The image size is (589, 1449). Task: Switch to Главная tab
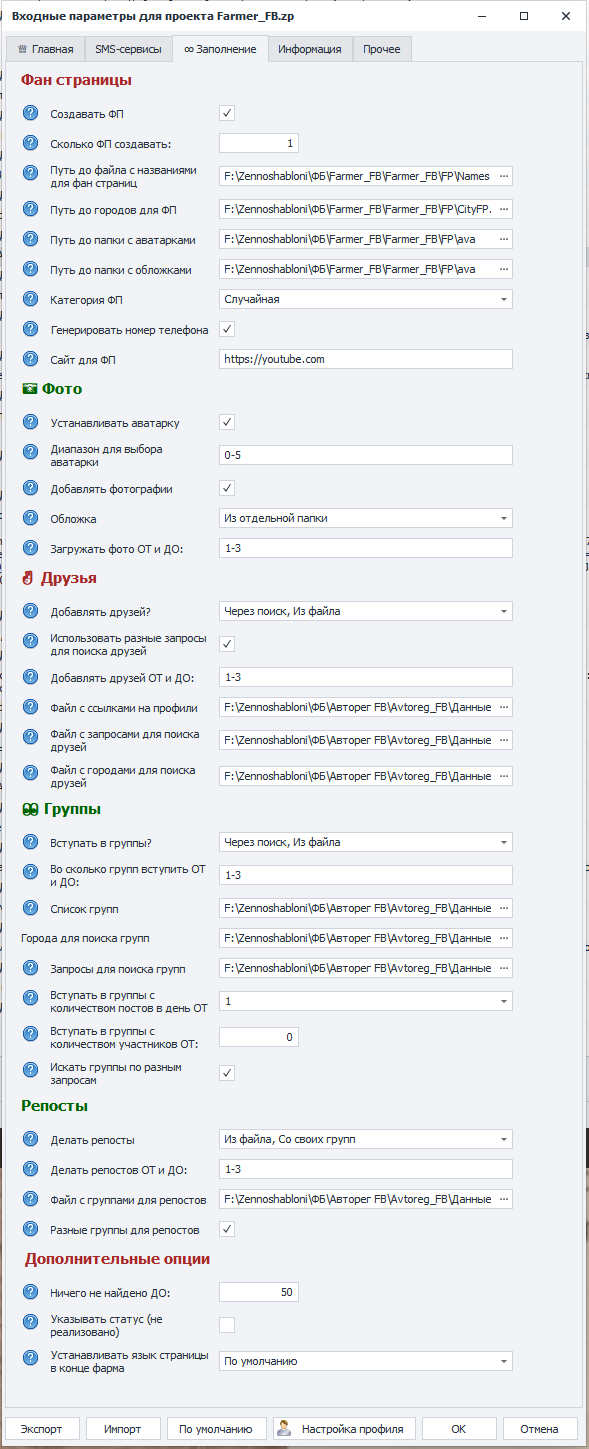[x=46, y=49]
